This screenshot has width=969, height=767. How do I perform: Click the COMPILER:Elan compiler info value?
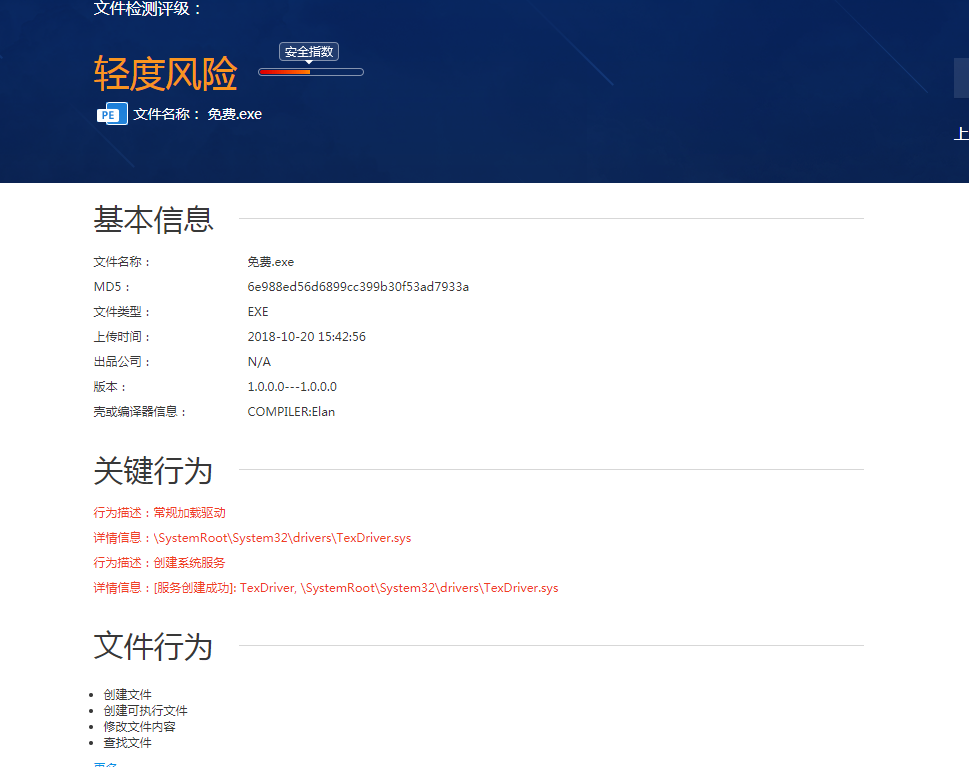(291, 412)
